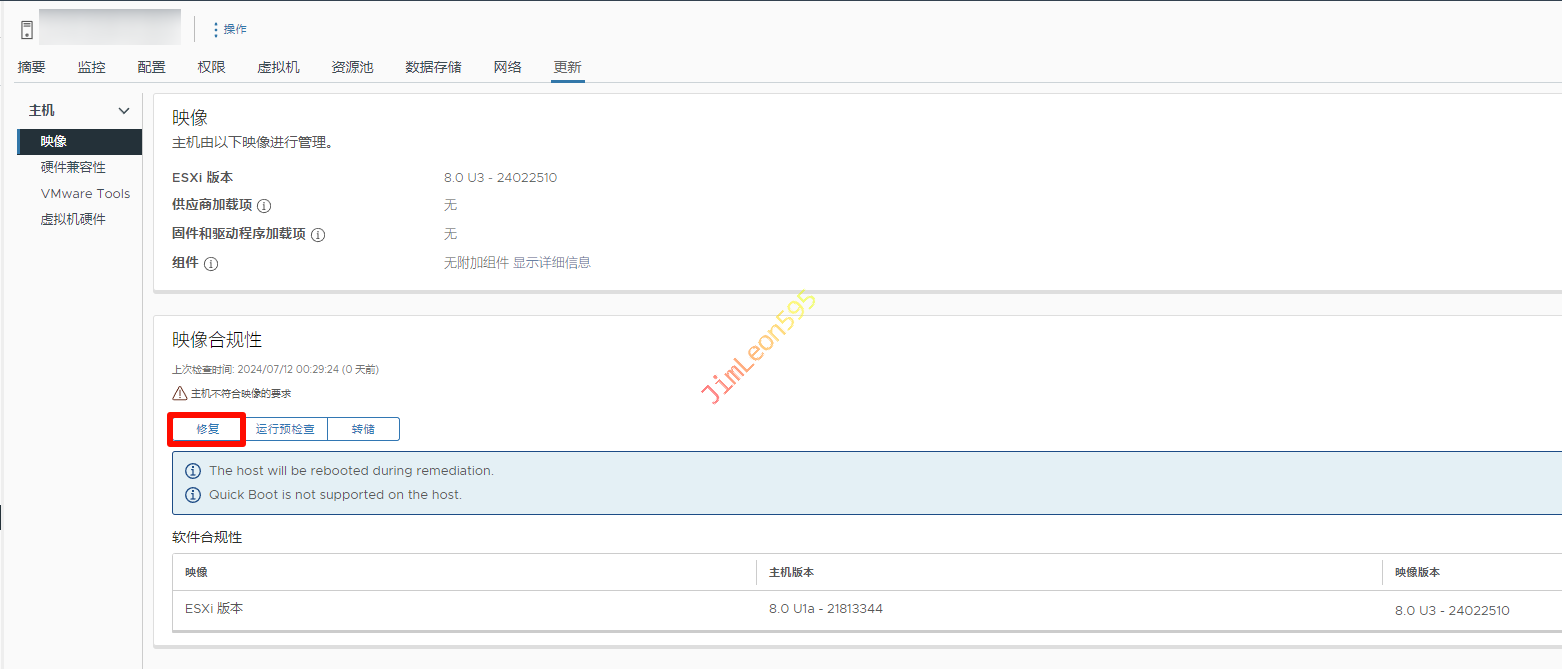Click the warning triangle compliance icon
Screen dimensions: 1562x669
tap(180, 394)
